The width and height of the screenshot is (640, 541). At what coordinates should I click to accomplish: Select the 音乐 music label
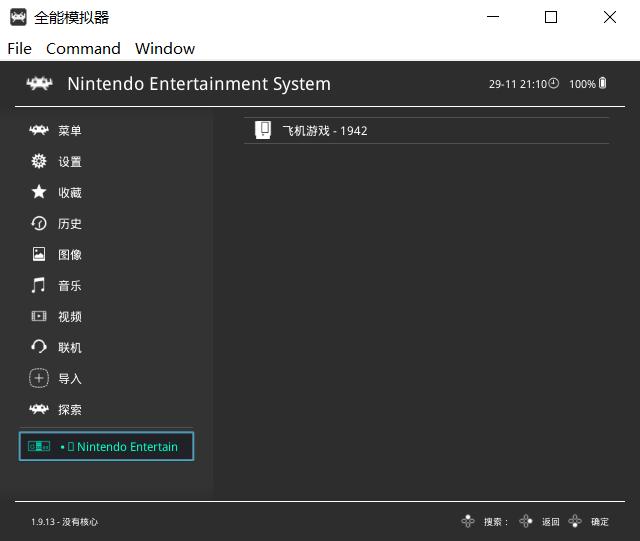click(70, 286)
